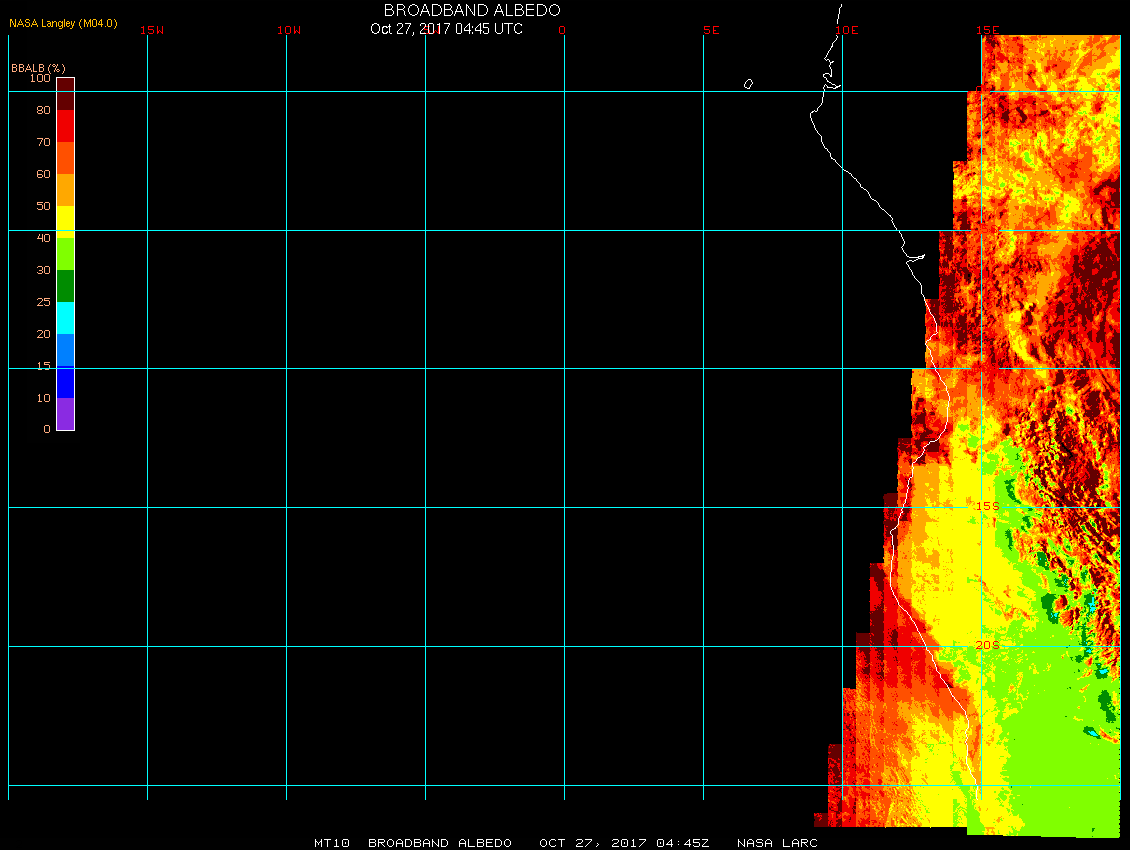Select the NASA Langley (M04.0) label
This screenshot has height=850, width=1130.
tap(63, 23)
